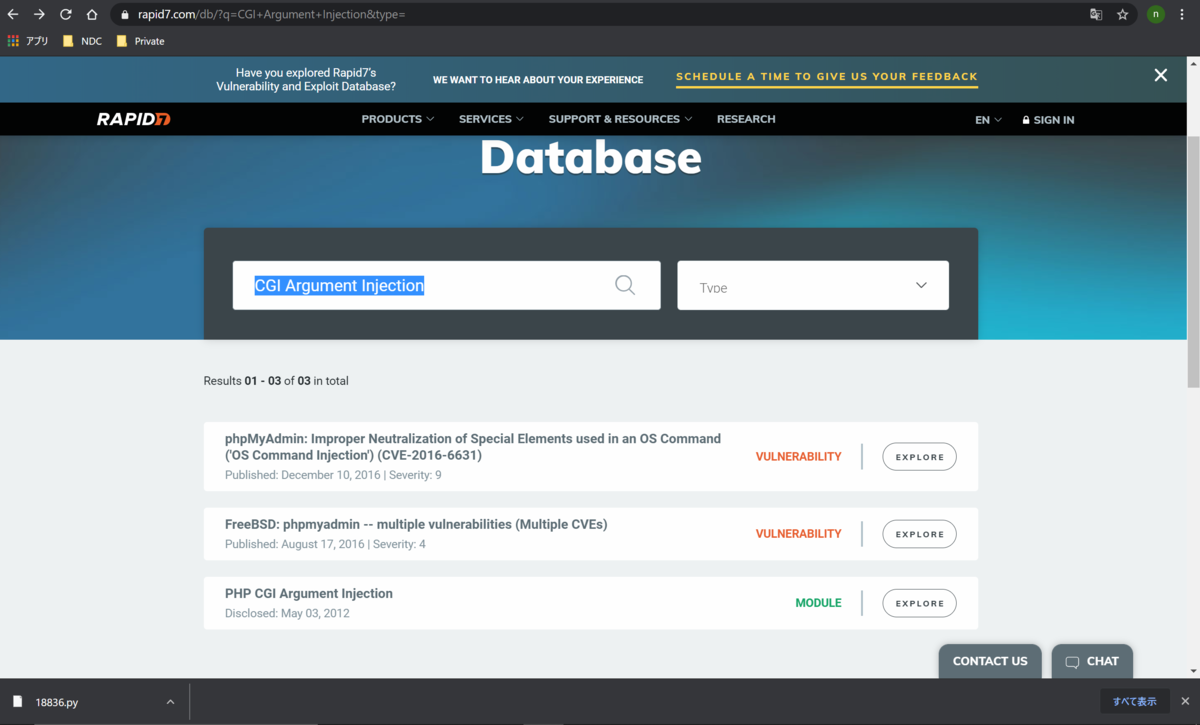Open PHP CGI Argument Injection result
1200x725 pixels.
pyautogui.click(x=309, y=593)
